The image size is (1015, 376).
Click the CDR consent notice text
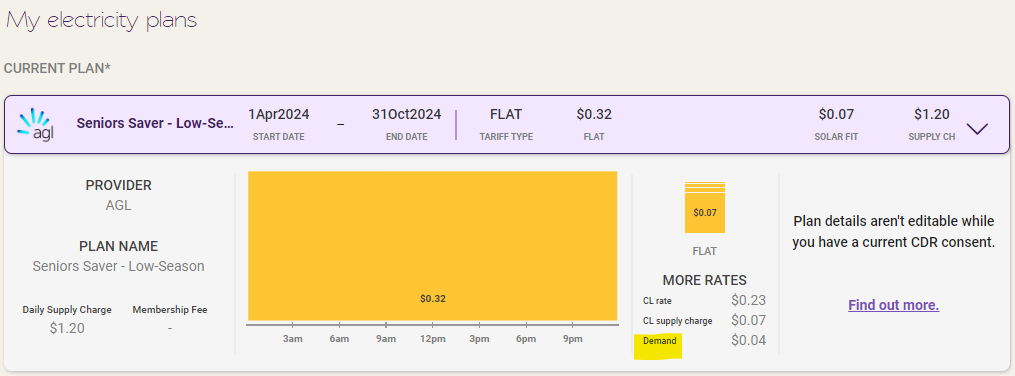point(893,232)
